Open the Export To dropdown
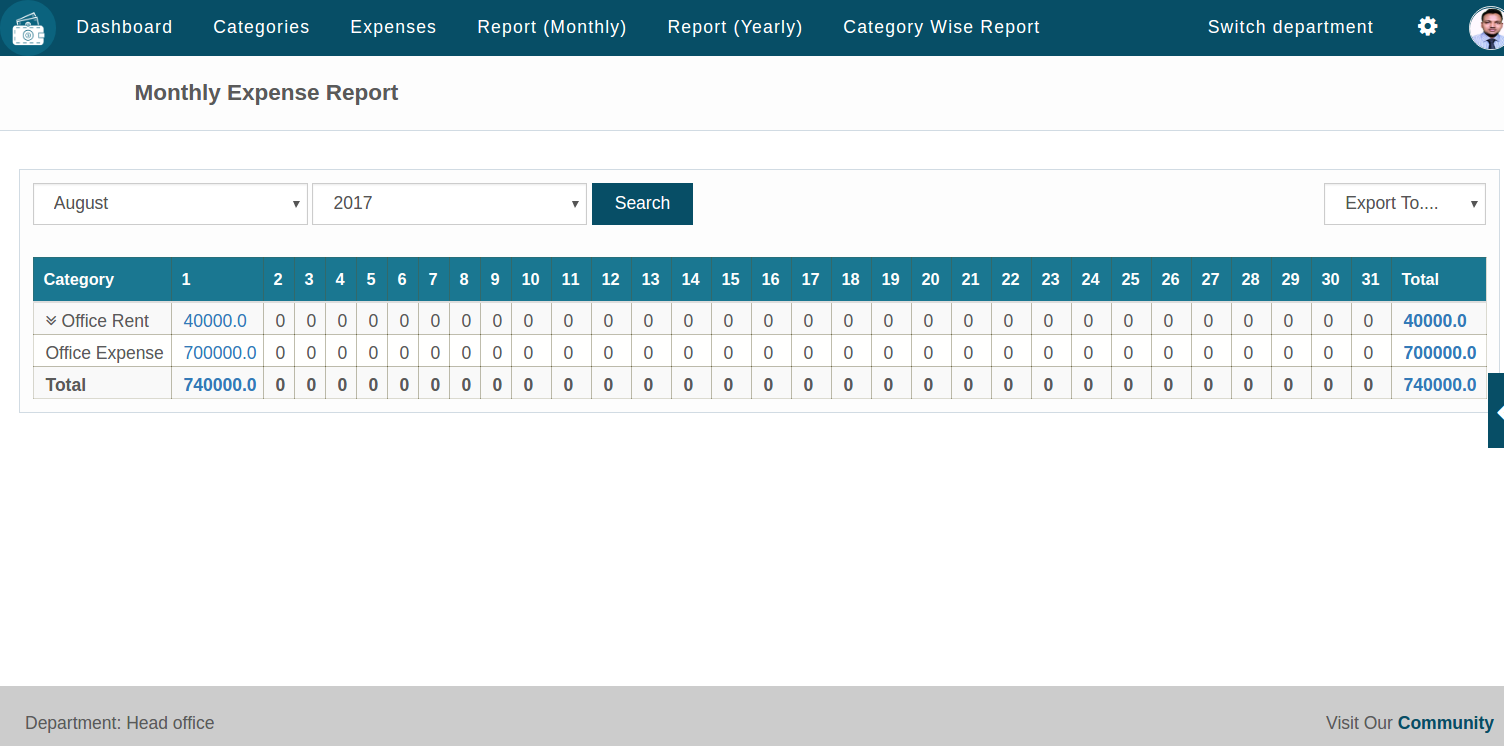 click(x=1404, y=203)
